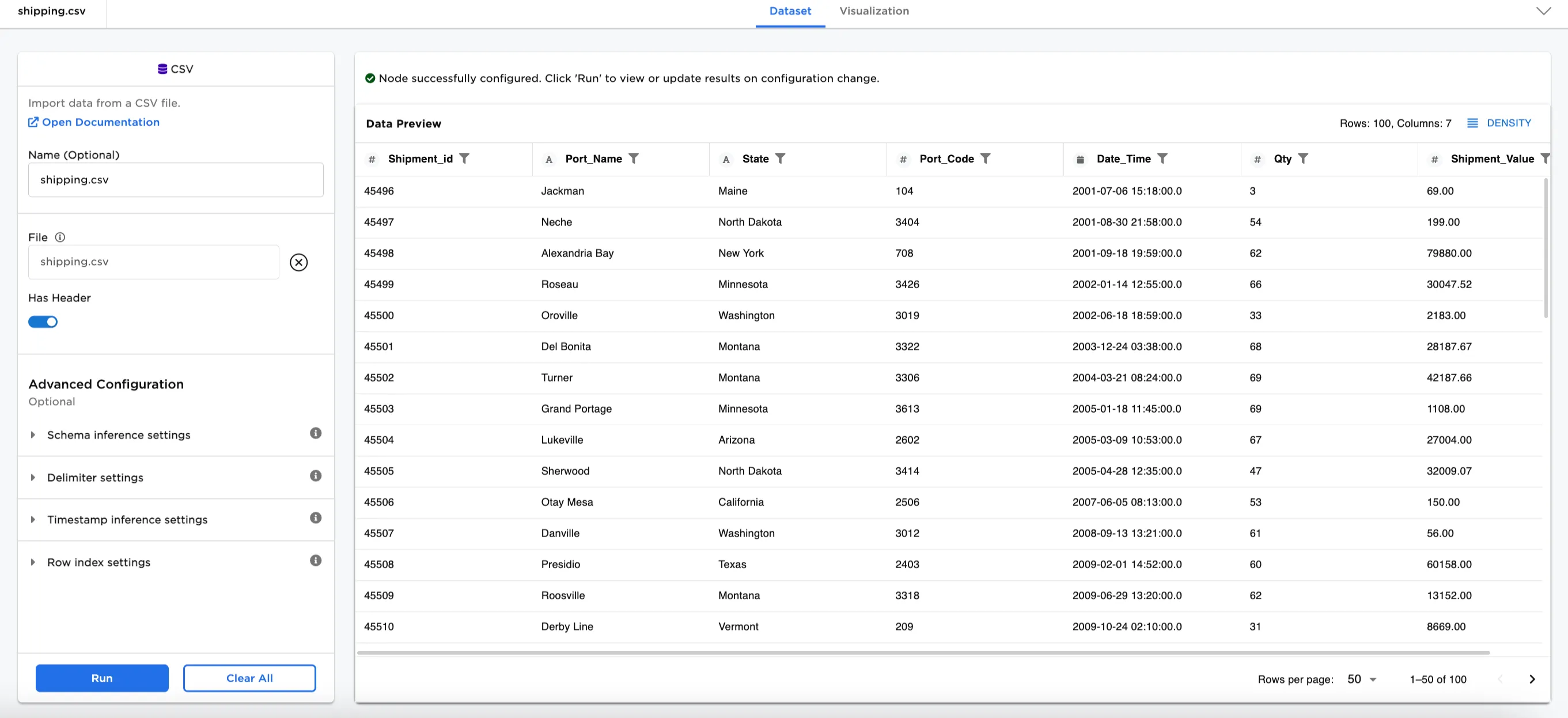This screenshot has width=1568, height=718.
Task: Go to the next page of rows
Action: [1533, 679]
